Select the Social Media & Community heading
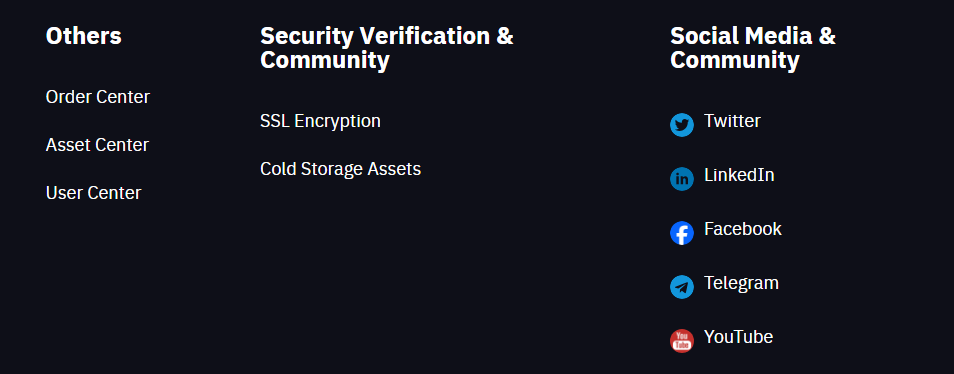This screenshot has width=954, height=374. tap(753, 49)
